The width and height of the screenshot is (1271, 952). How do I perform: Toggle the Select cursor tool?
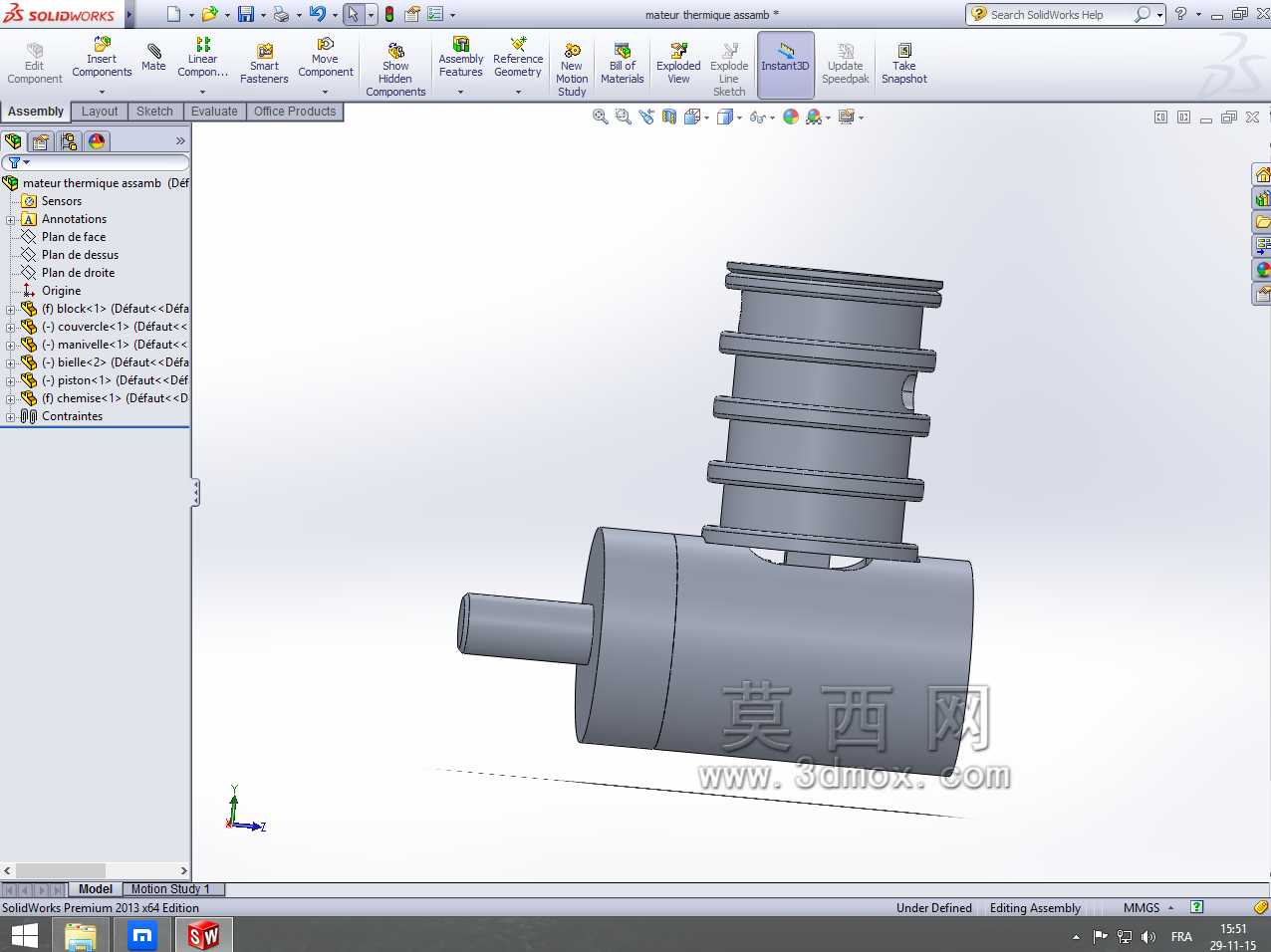tap(353, 14)
